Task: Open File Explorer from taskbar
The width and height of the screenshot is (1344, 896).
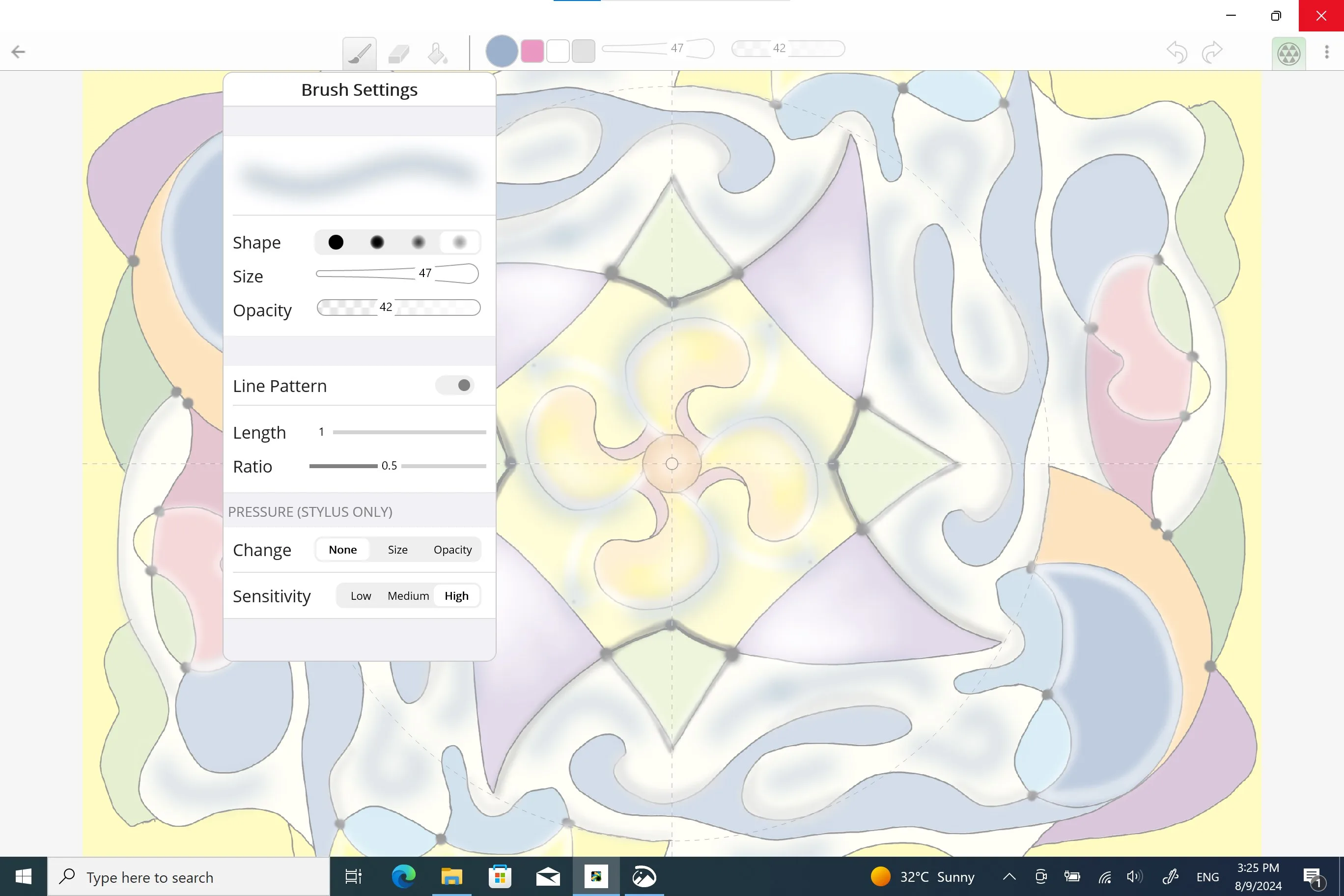Action: (451, 876)
